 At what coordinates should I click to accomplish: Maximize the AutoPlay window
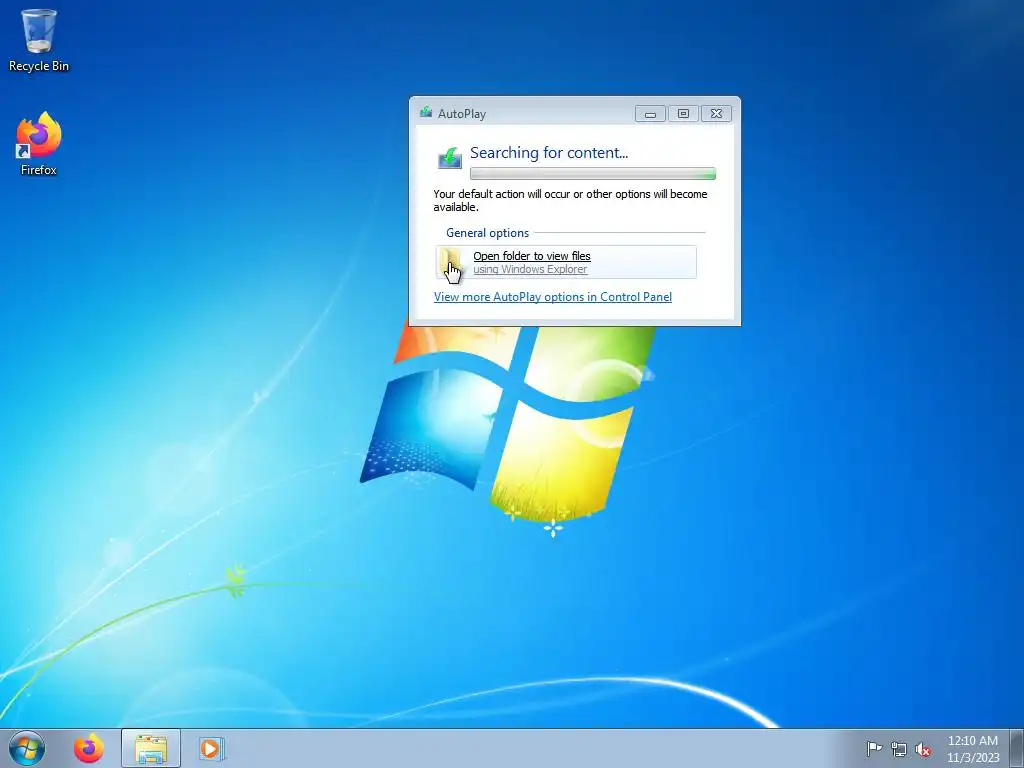[x=683, y=114]
